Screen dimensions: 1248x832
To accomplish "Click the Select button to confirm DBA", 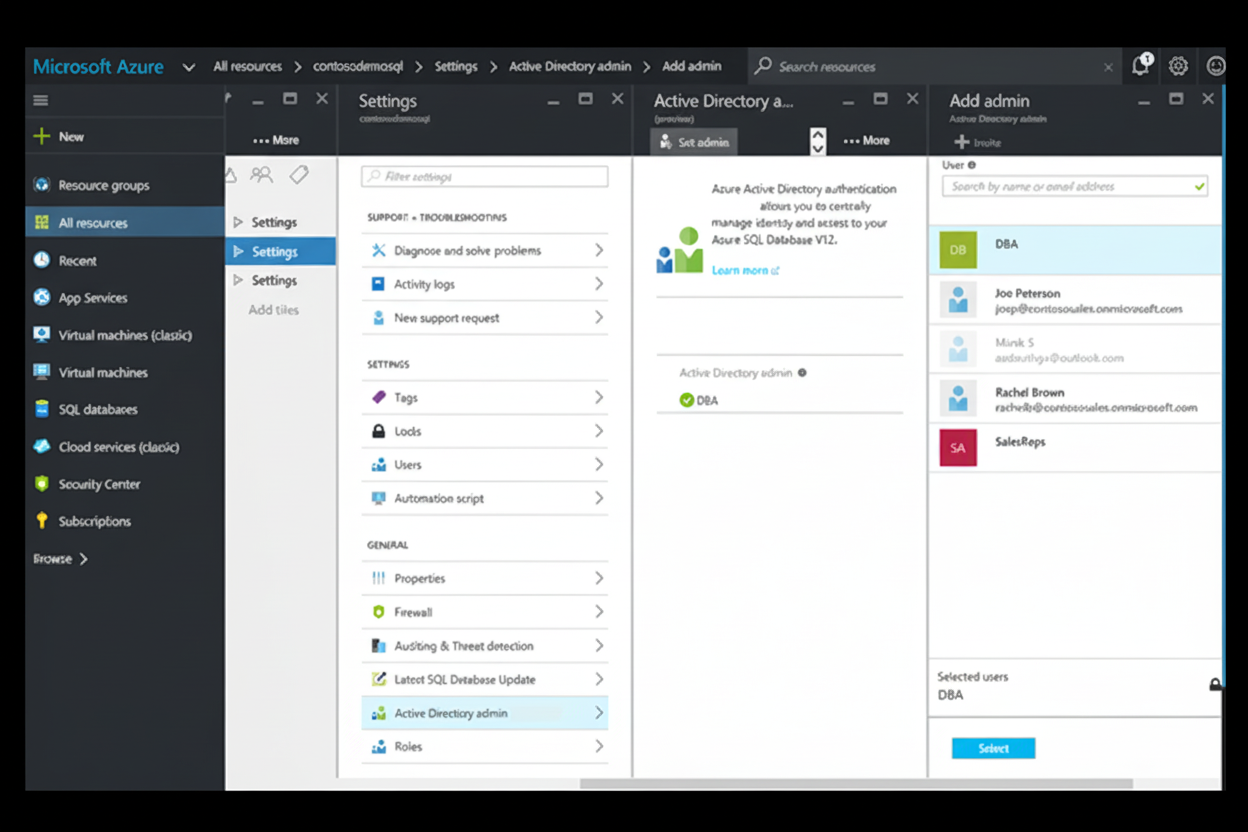I will tap(993, 747).
